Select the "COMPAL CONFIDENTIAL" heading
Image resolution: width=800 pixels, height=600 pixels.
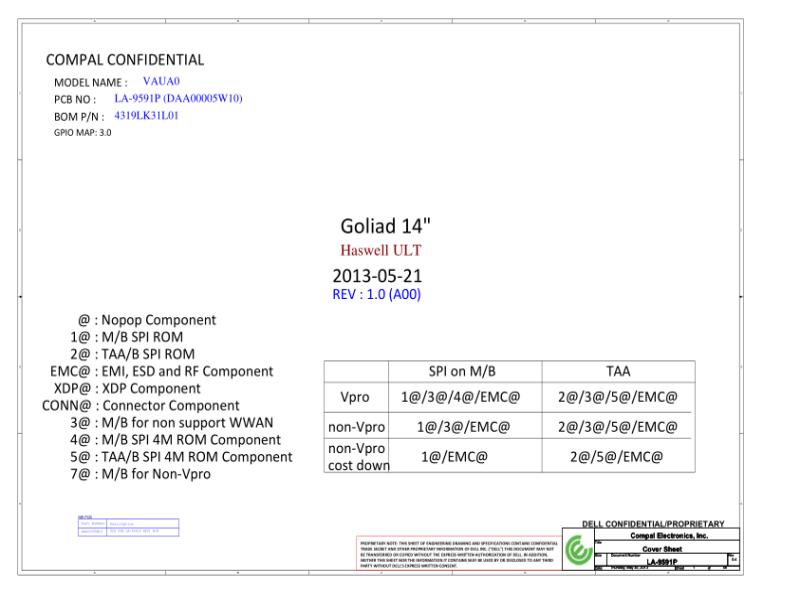pos(125,60)
